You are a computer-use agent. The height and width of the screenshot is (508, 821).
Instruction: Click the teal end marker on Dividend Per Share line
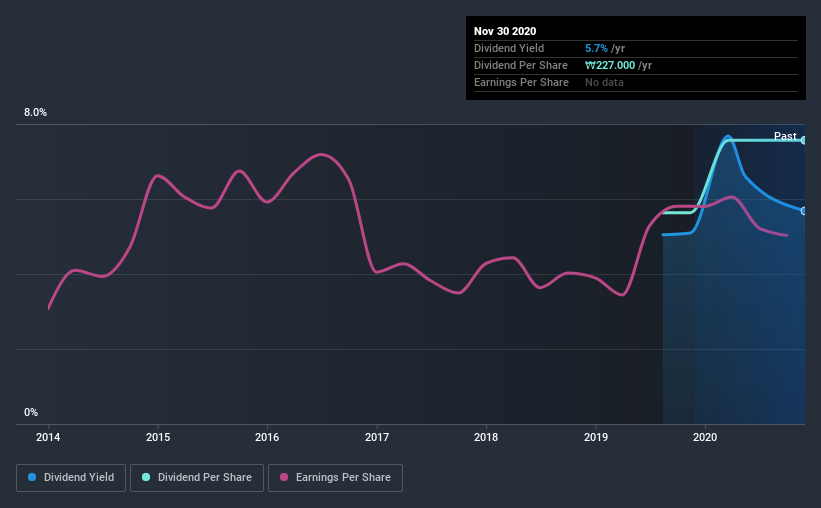click(803, 140)
